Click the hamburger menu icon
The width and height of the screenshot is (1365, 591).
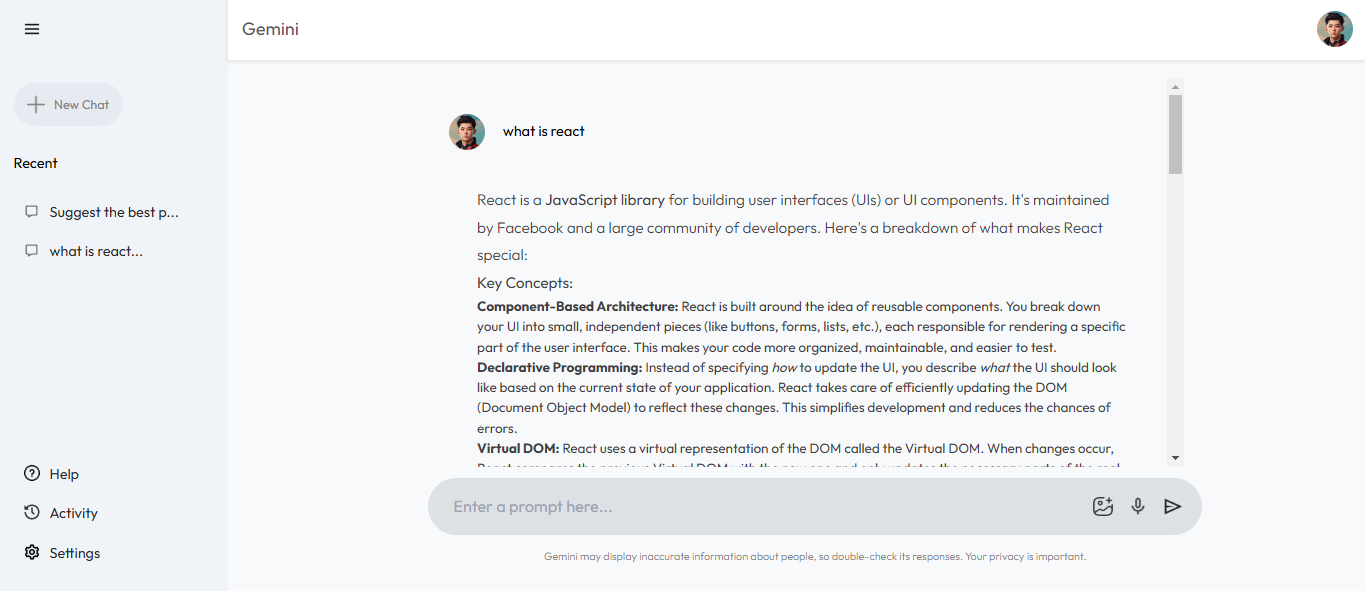coord(32,29)
